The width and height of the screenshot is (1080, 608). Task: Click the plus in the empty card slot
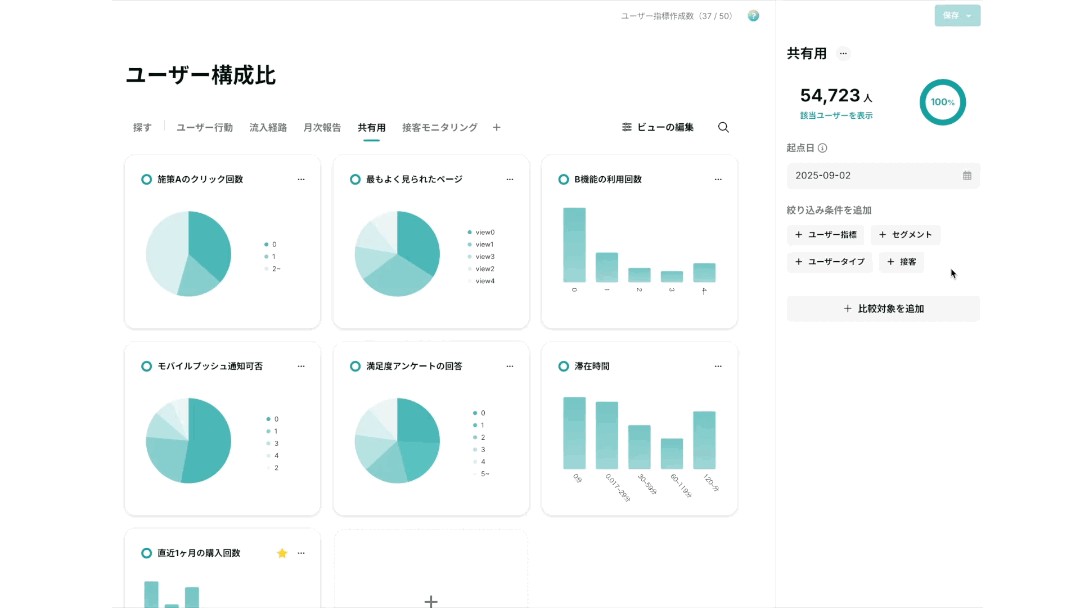tap(430, 601)
